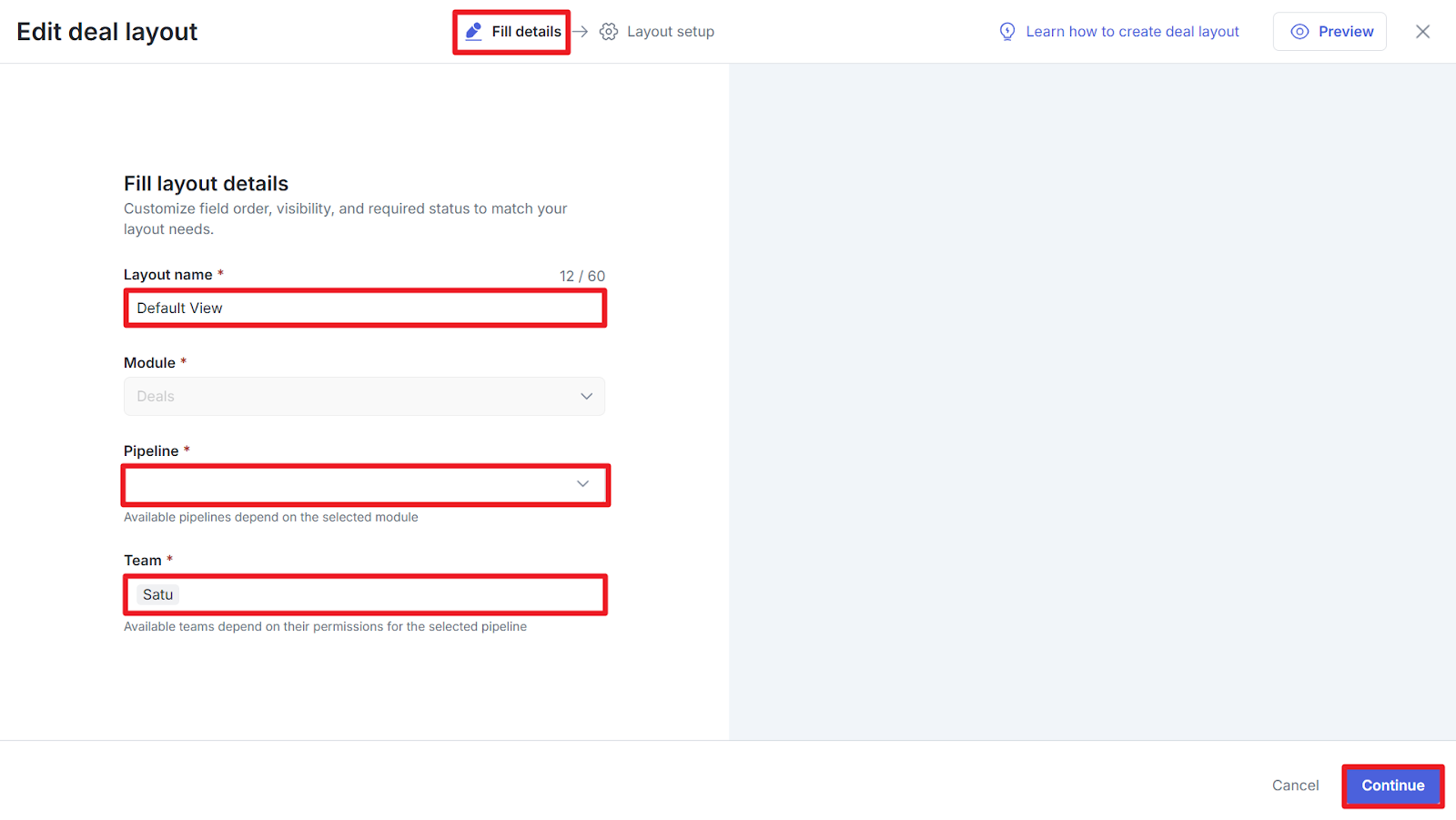Click Cancel to discard changes

1294,785
